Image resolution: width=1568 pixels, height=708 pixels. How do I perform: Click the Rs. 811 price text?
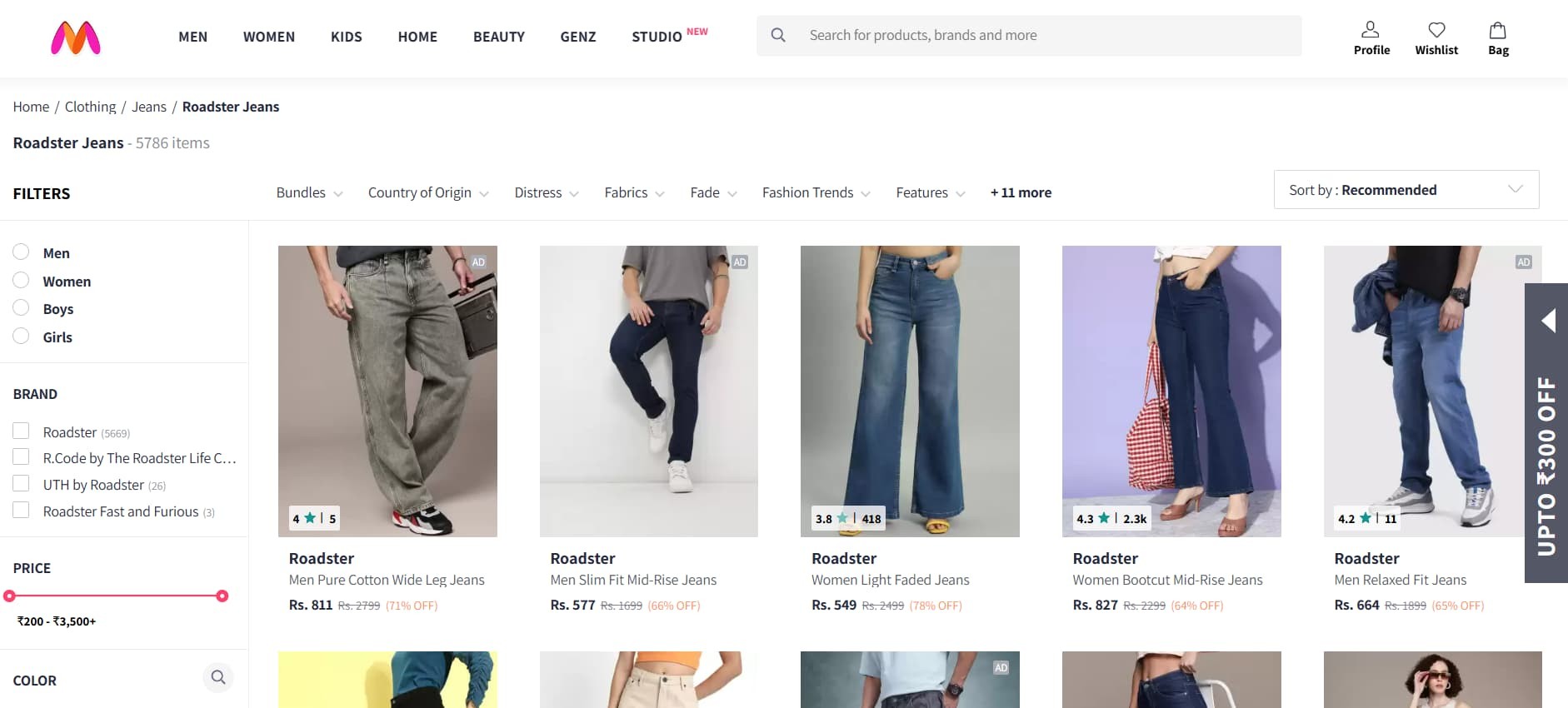point(311,605)
